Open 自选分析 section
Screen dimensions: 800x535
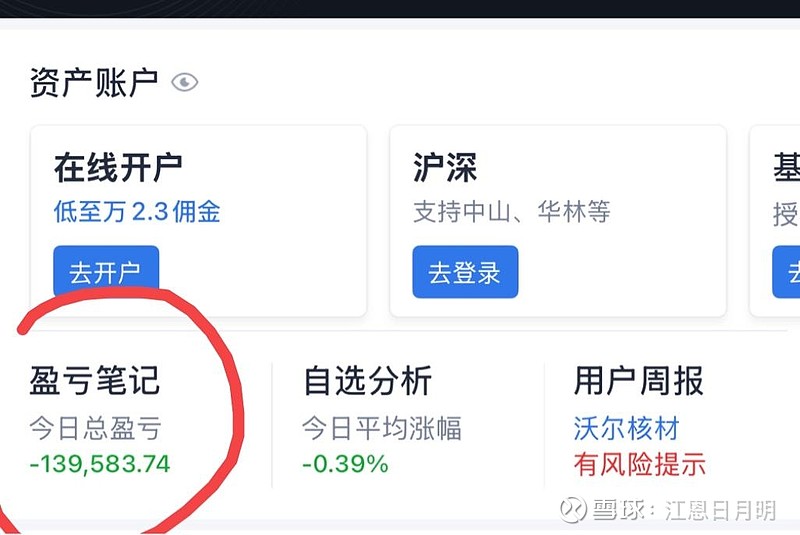click(368, 380)
